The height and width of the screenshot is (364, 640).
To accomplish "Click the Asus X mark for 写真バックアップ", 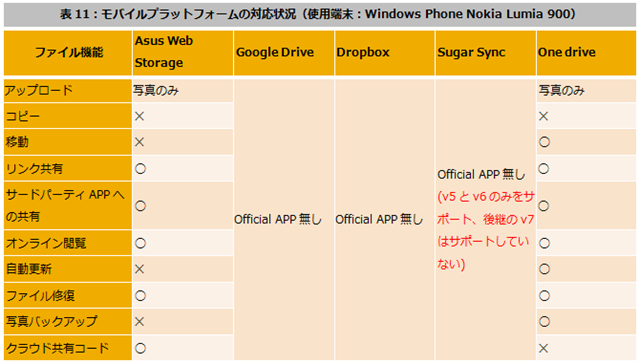I will (x=140, y=322).
